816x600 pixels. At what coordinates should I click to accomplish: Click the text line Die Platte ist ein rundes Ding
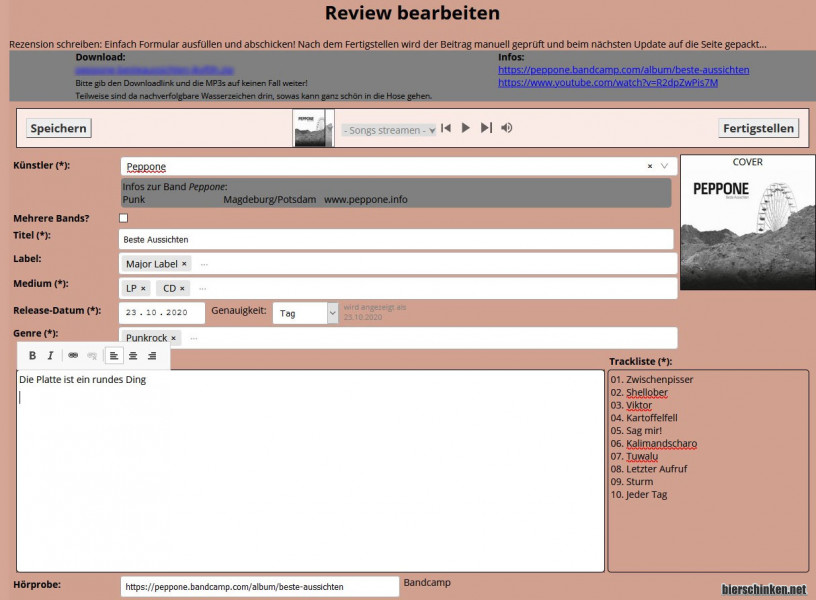[x=82, y=379]
